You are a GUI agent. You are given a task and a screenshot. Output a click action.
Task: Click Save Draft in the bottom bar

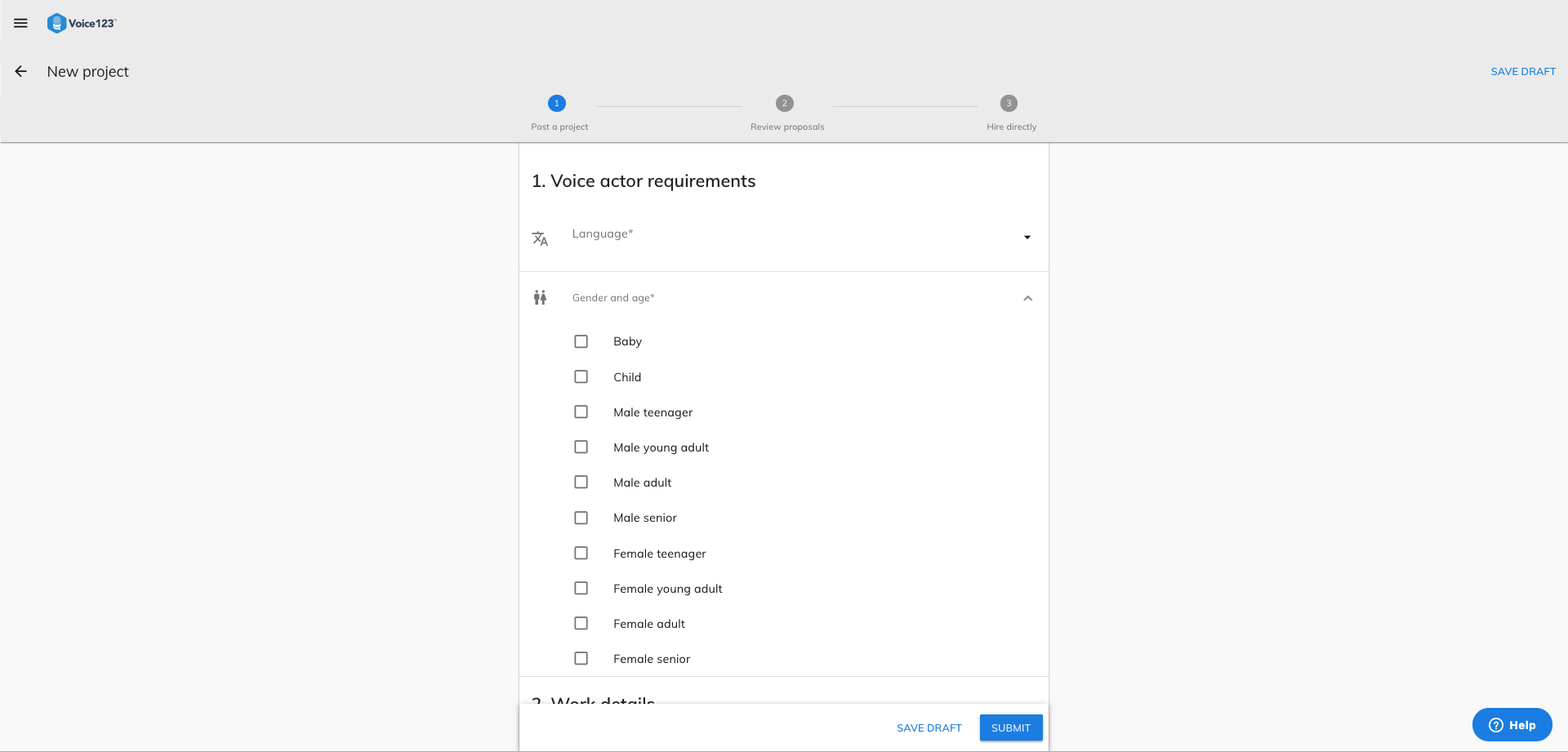click(929, 728)
